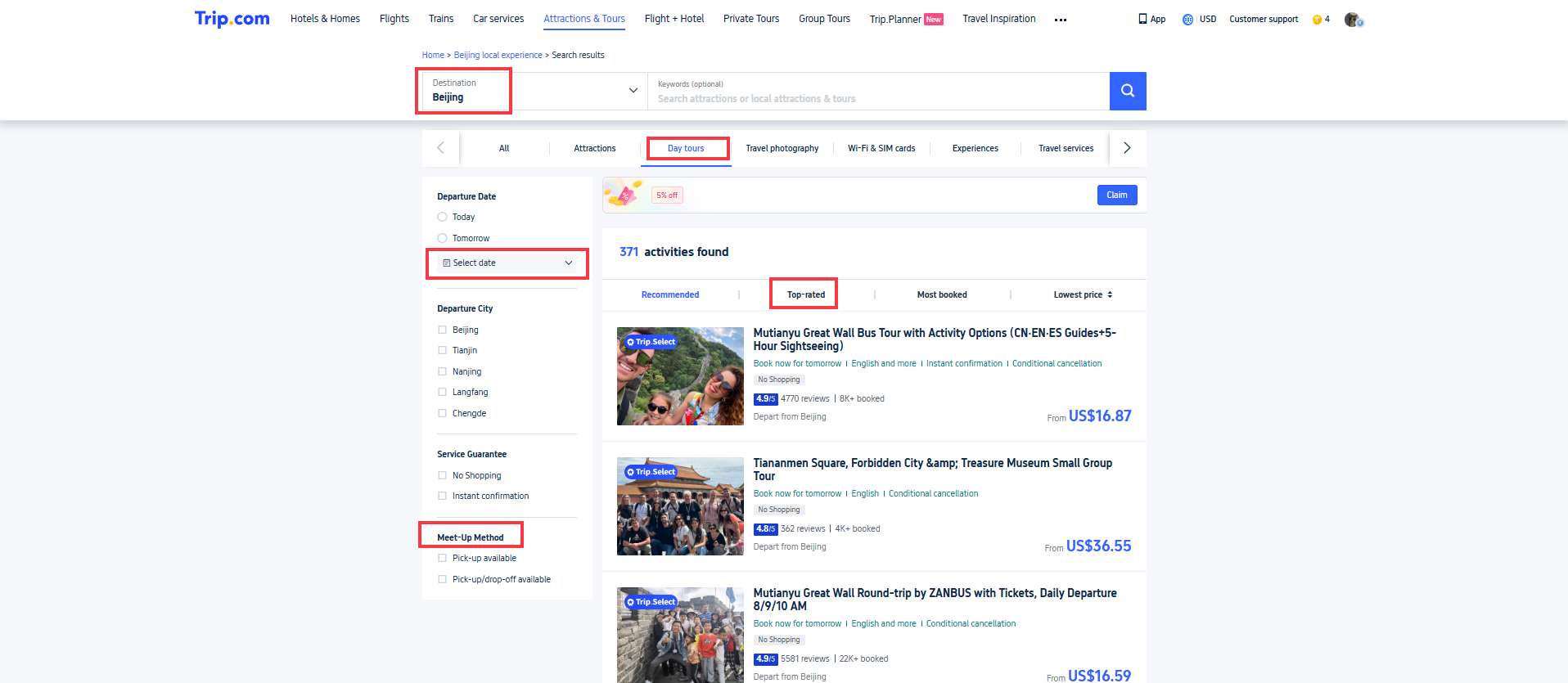Check the Tianjin departure city box
The height and width of the screenshot is (683, 1568).
443,350
